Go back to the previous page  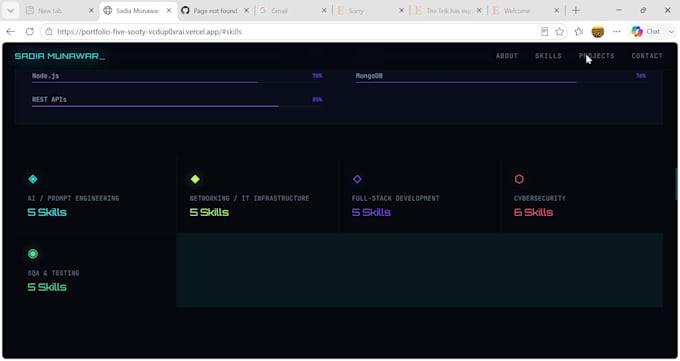pyautogui.click(x=11, y=32)
